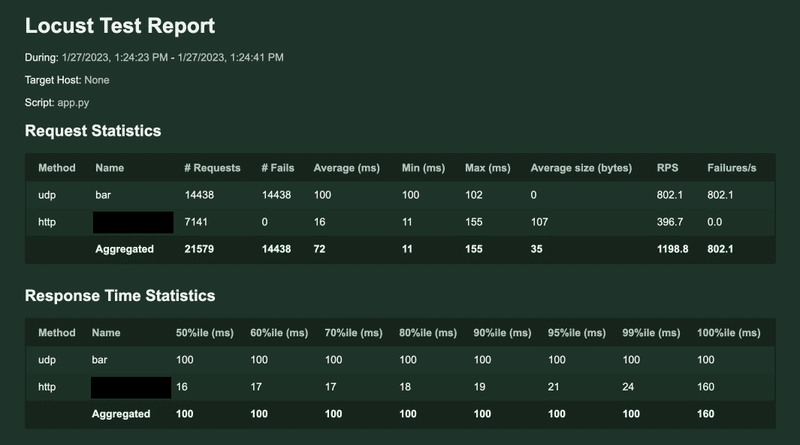The image size is (800, 445).
Task: Click the '50%ile (ms)' column header
Action: 205,333
